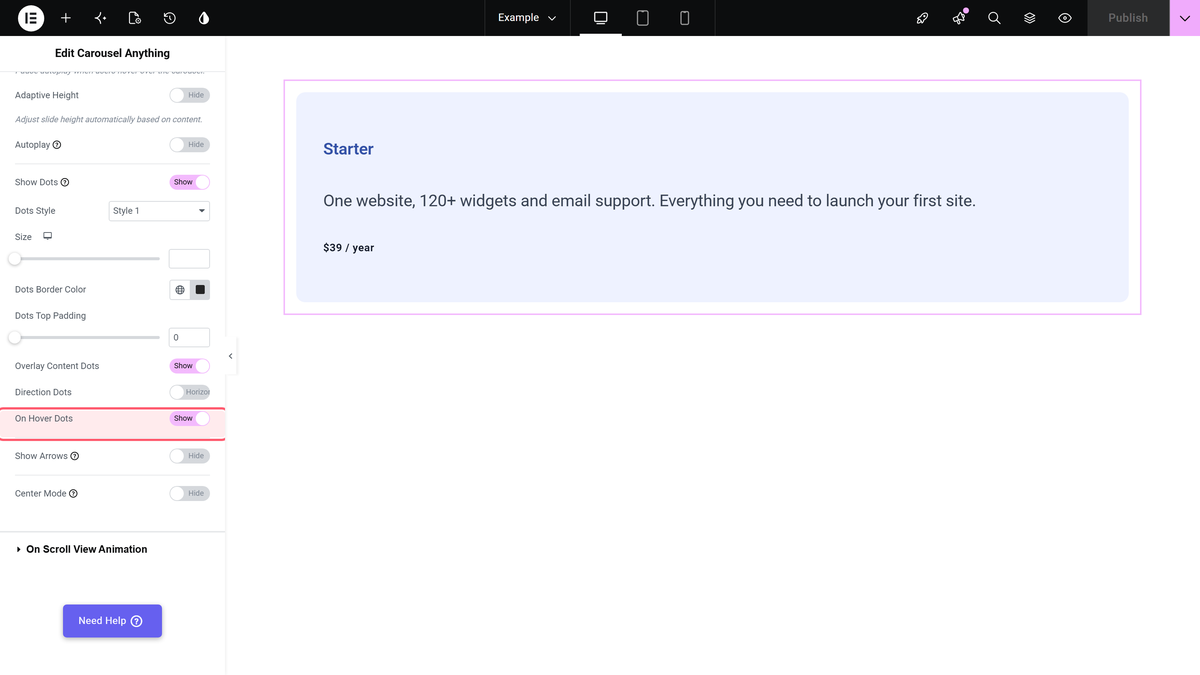The height and width of the screenshot is (675, 1200).
Task: Click the Dots Top Padding value field
Action: (x=189, y=338)
